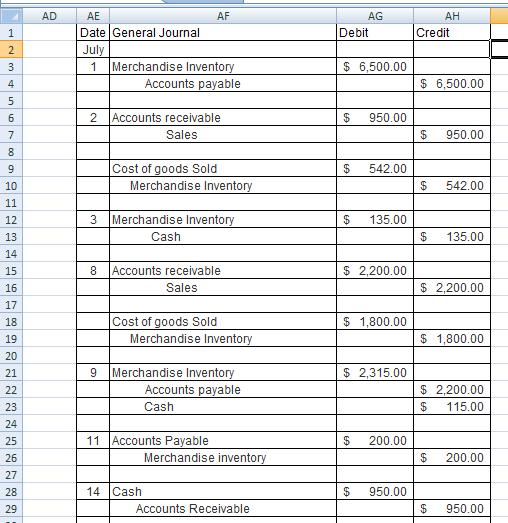Click date cell '1' in row 3

93,67
